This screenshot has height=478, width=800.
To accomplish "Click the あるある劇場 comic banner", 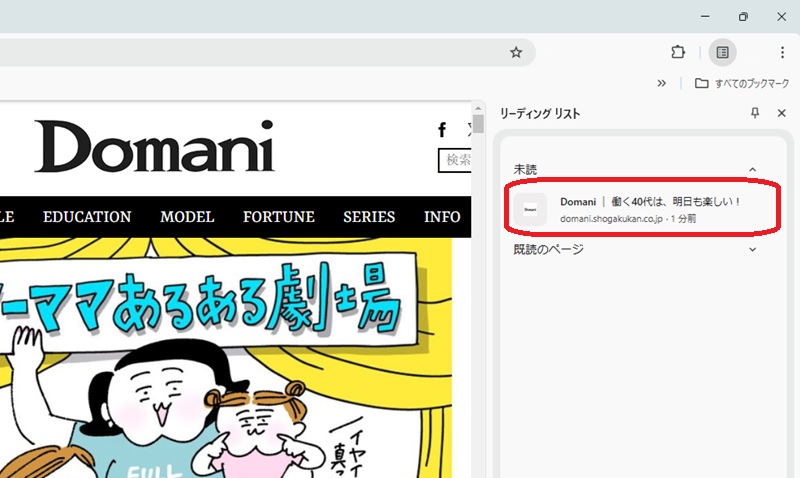I will click(x=226, y=358).
